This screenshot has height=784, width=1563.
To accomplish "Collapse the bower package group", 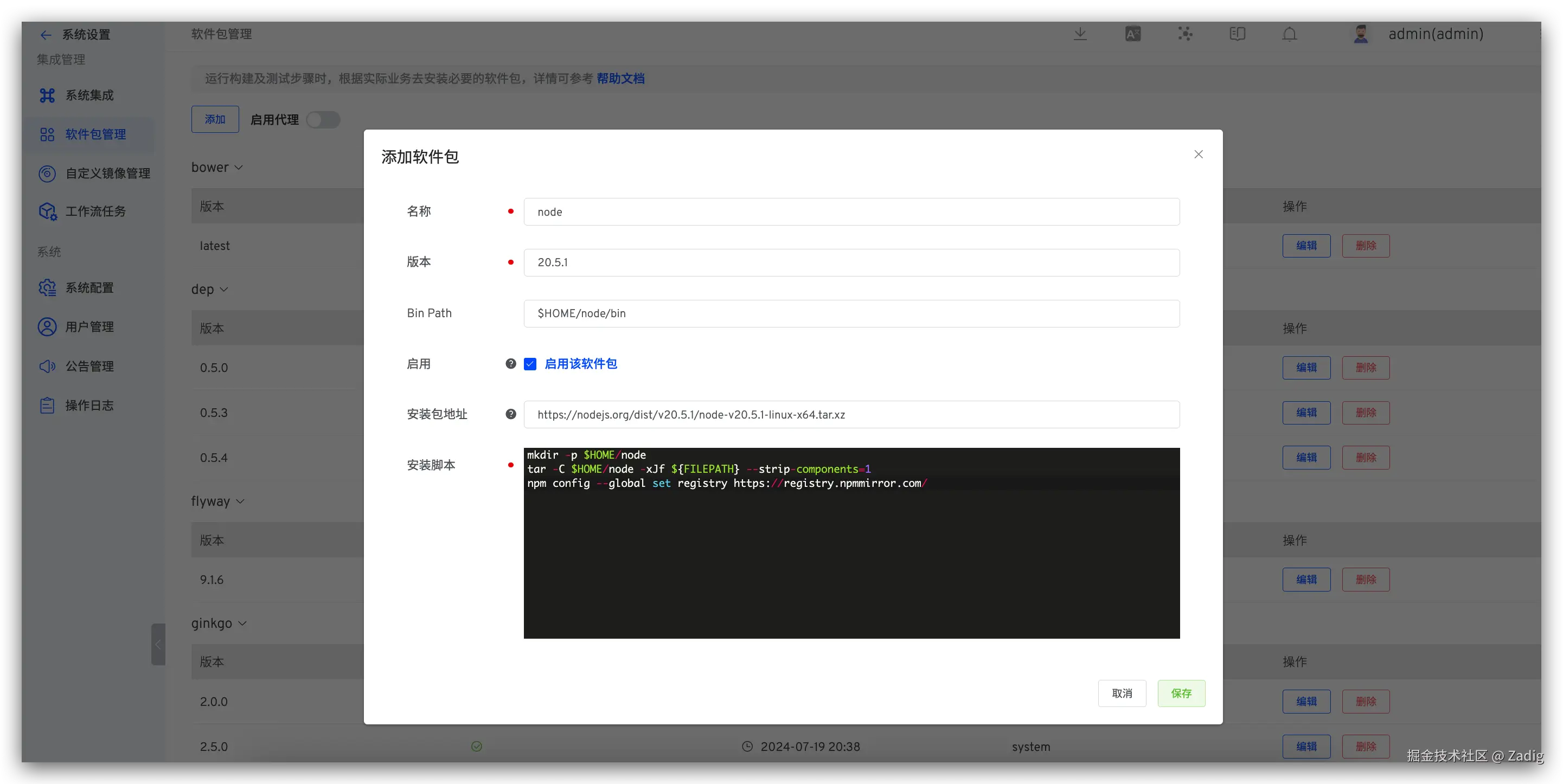I will [x=239, y=168].
